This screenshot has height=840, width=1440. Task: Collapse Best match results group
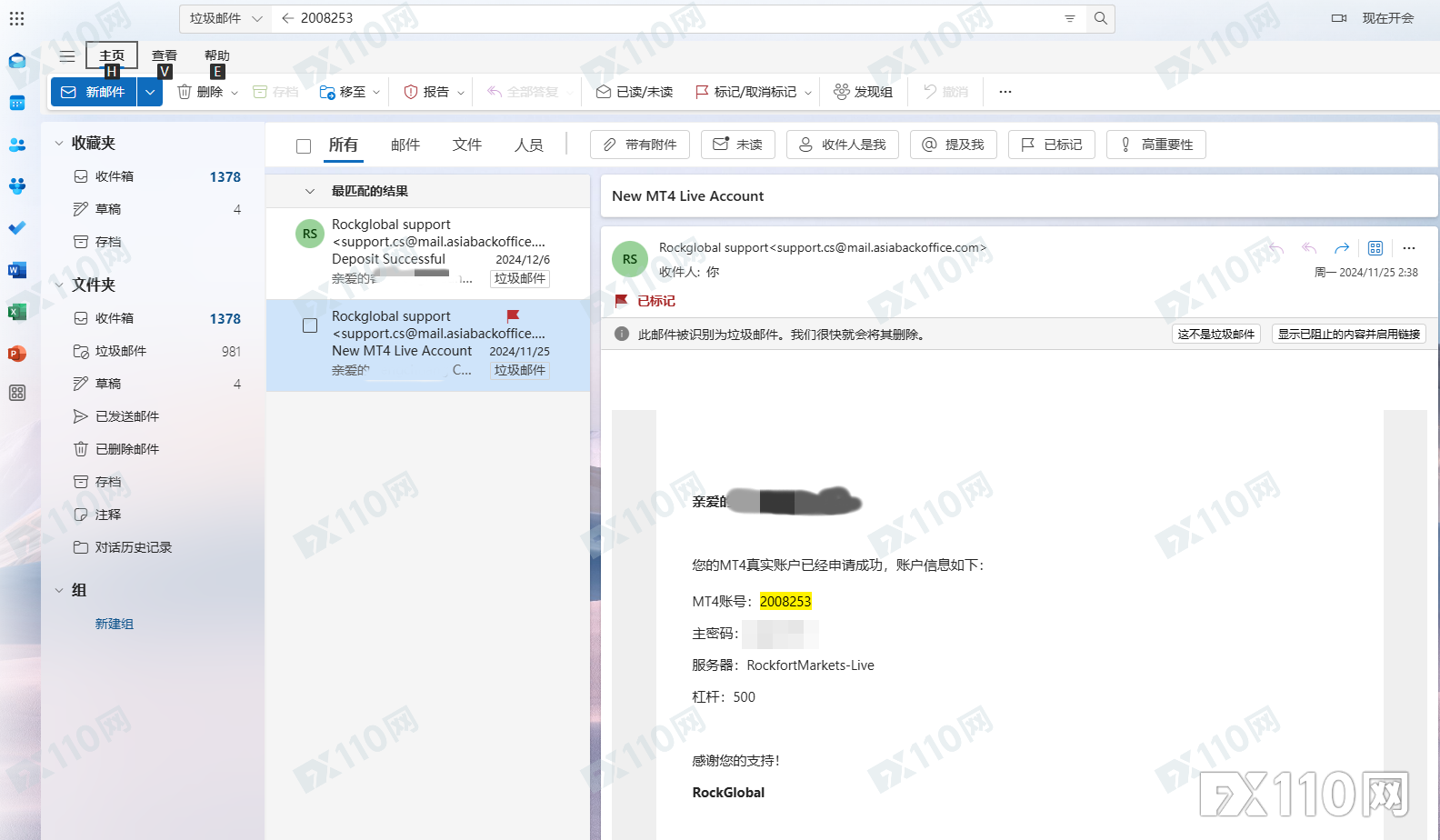coord(309,192)
